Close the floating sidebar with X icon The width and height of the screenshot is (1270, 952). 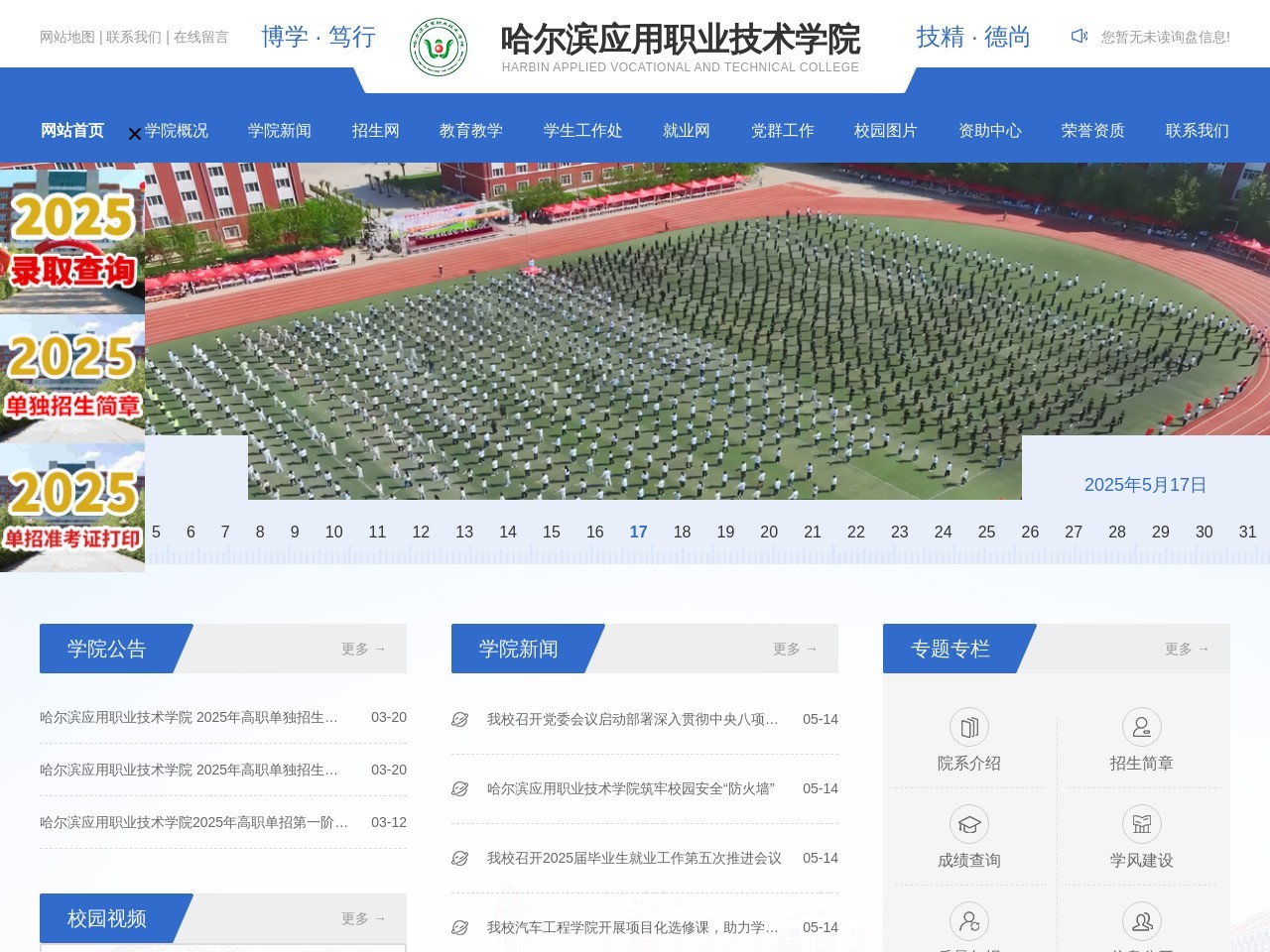[135, 134]
